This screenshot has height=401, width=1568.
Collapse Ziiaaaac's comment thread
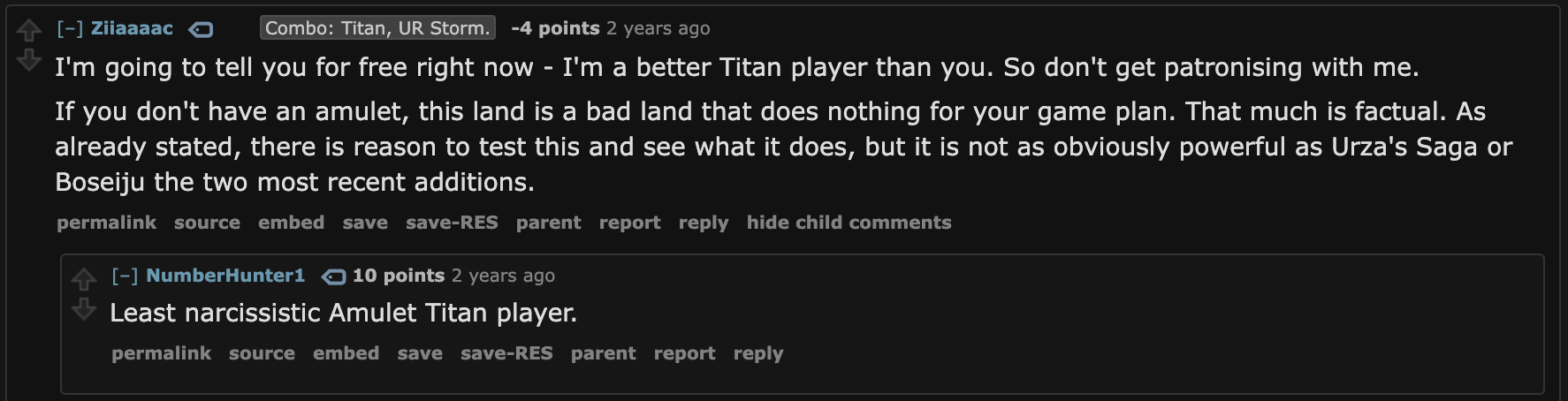click(x=70, y=28)
